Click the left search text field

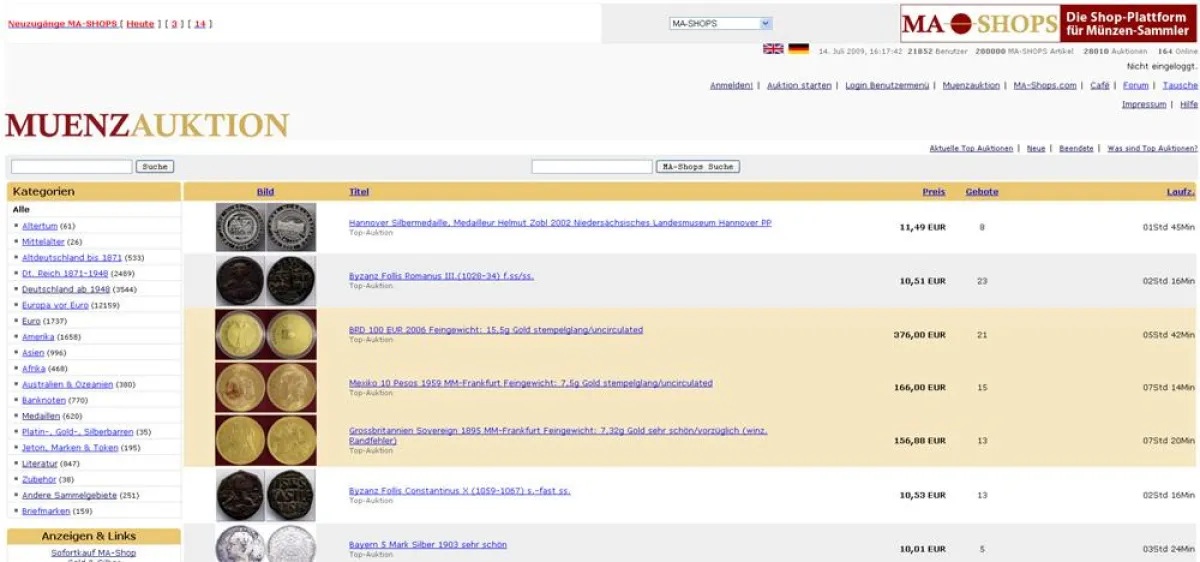[71, 167]
